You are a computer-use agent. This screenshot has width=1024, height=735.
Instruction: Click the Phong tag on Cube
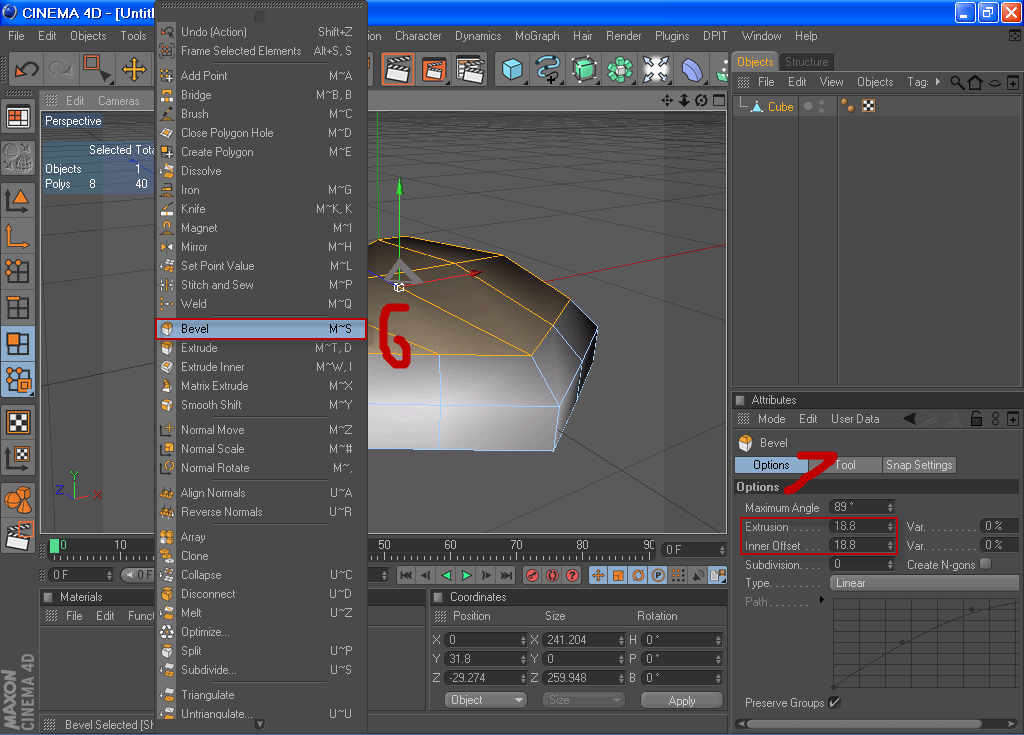(848, 106)
